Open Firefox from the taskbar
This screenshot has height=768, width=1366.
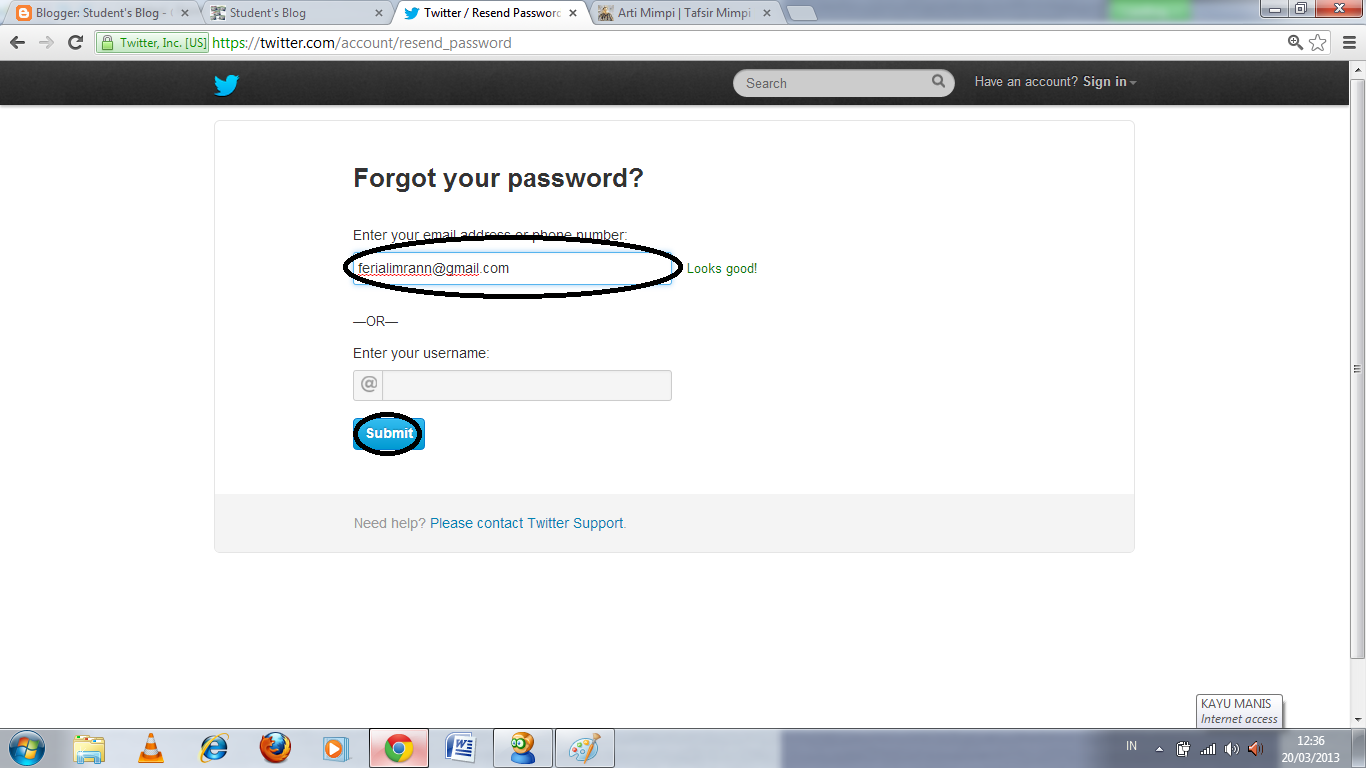pyautogui.click(x=275, y=748)
